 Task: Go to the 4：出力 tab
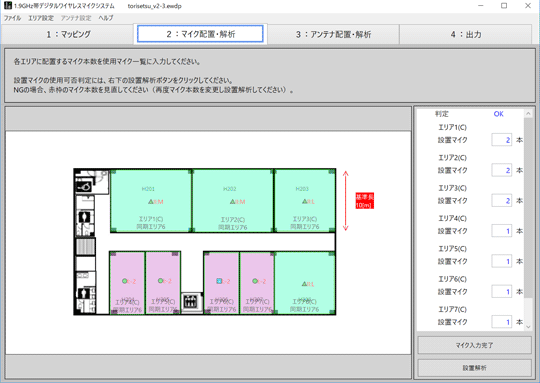[x=466, y=34]
